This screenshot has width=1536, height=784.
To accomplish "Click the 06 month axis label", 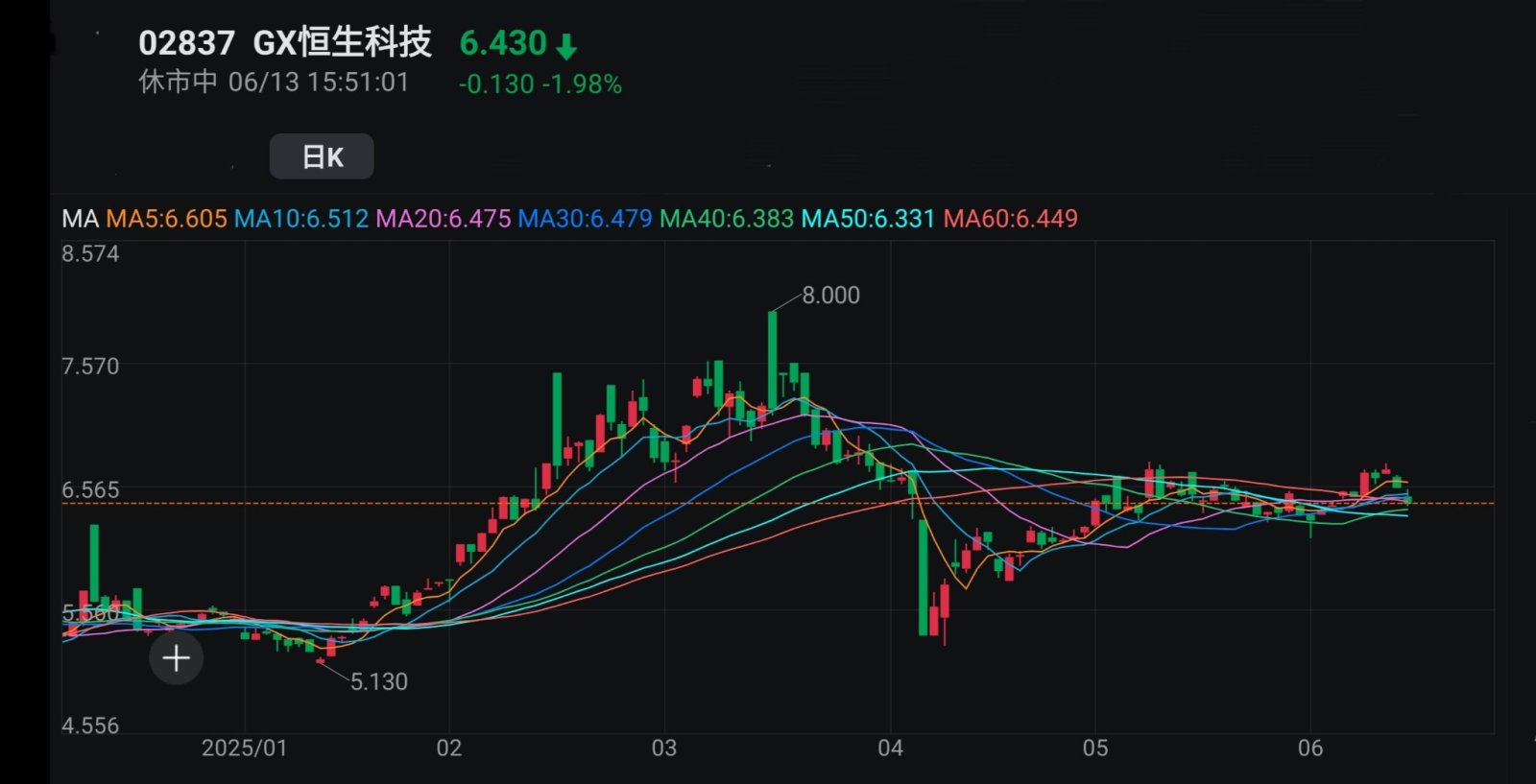I will click(1310, 748).
